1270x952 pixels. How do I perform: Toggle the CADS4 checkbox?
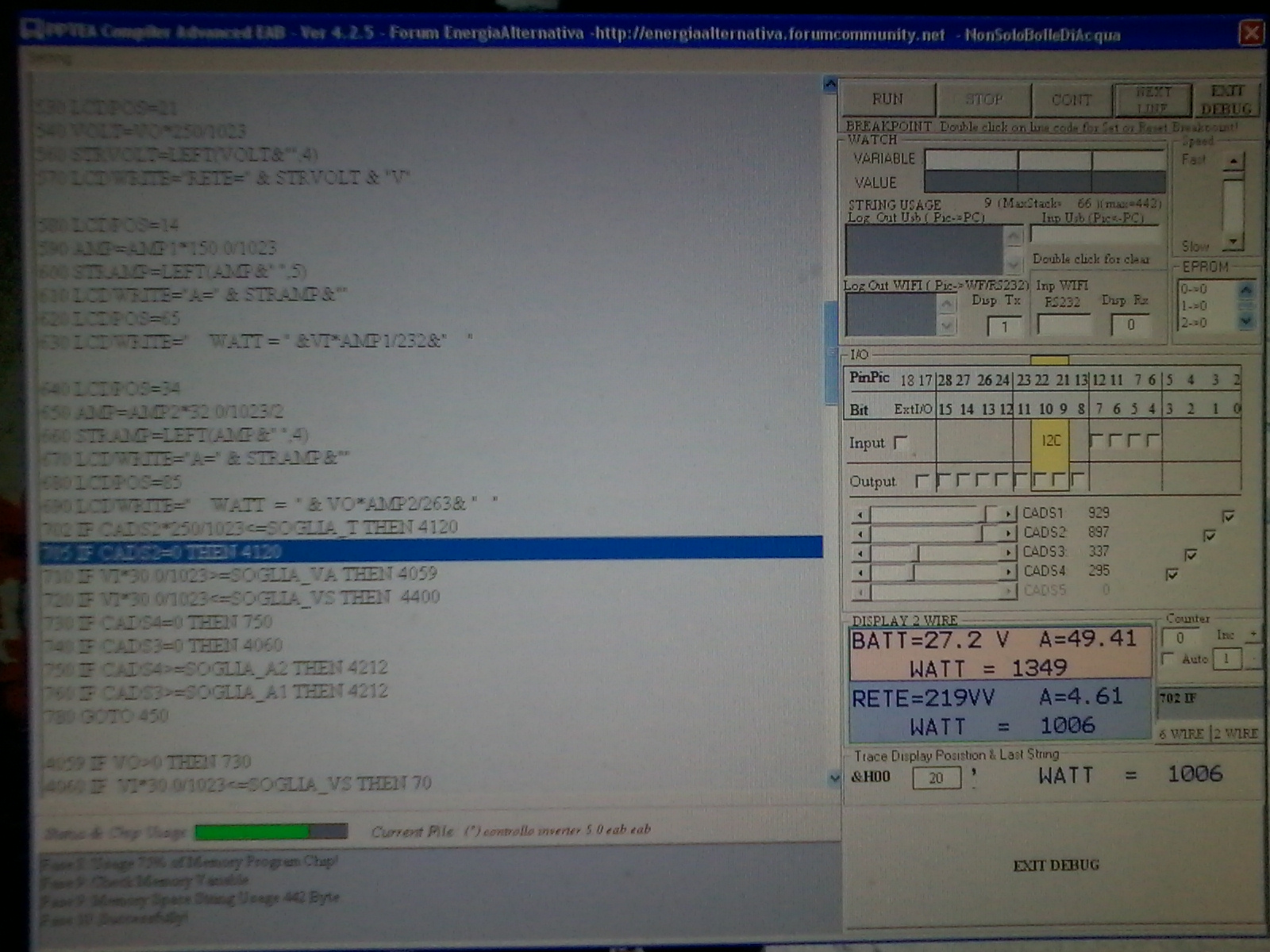coord(1172,574)
